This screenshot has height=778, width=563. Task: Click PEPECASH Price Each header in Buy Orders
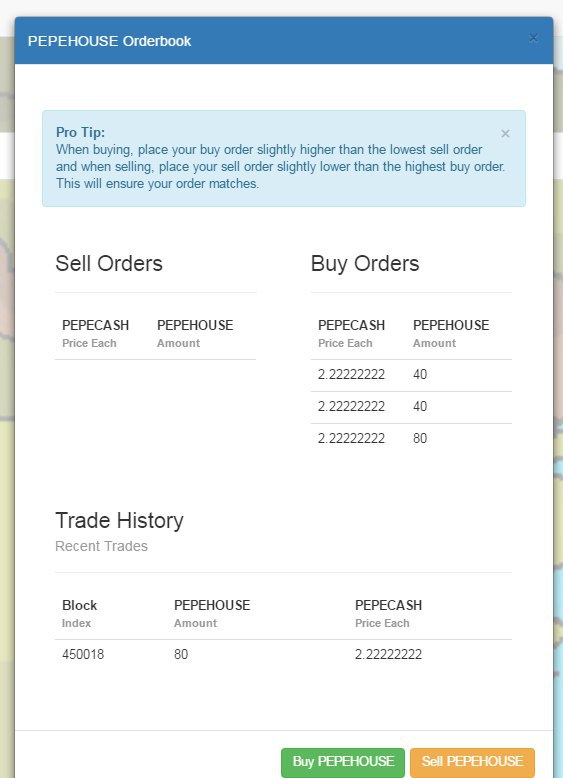(x=351, y=333)
